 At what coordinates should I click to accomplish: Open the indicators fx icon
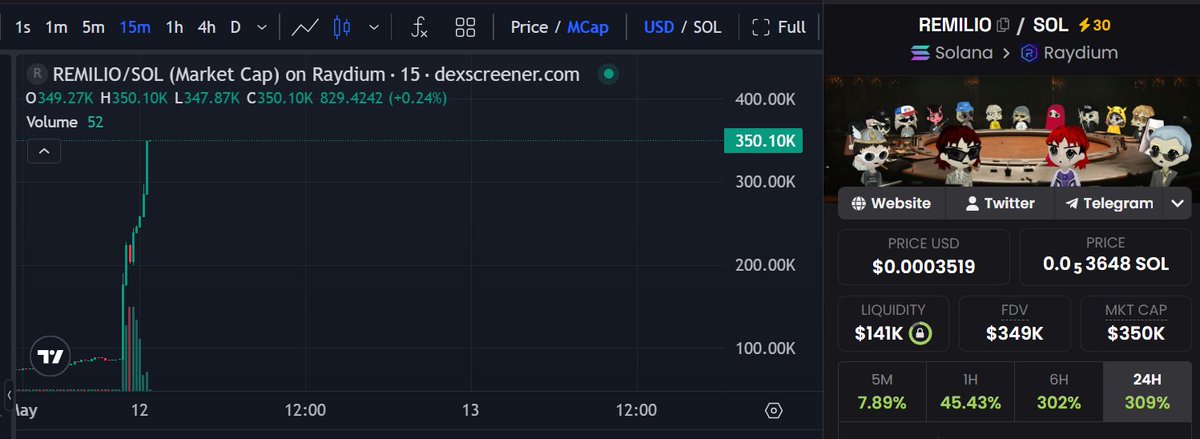click(x=420, y=27)
